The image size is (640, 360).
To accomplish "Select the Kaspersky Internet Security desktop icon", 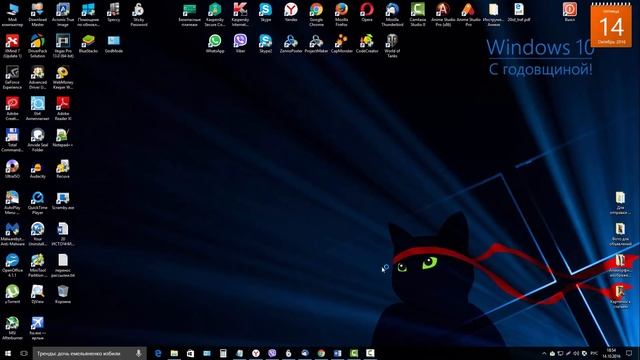I will pyautogui.click(x=240, y=15).
